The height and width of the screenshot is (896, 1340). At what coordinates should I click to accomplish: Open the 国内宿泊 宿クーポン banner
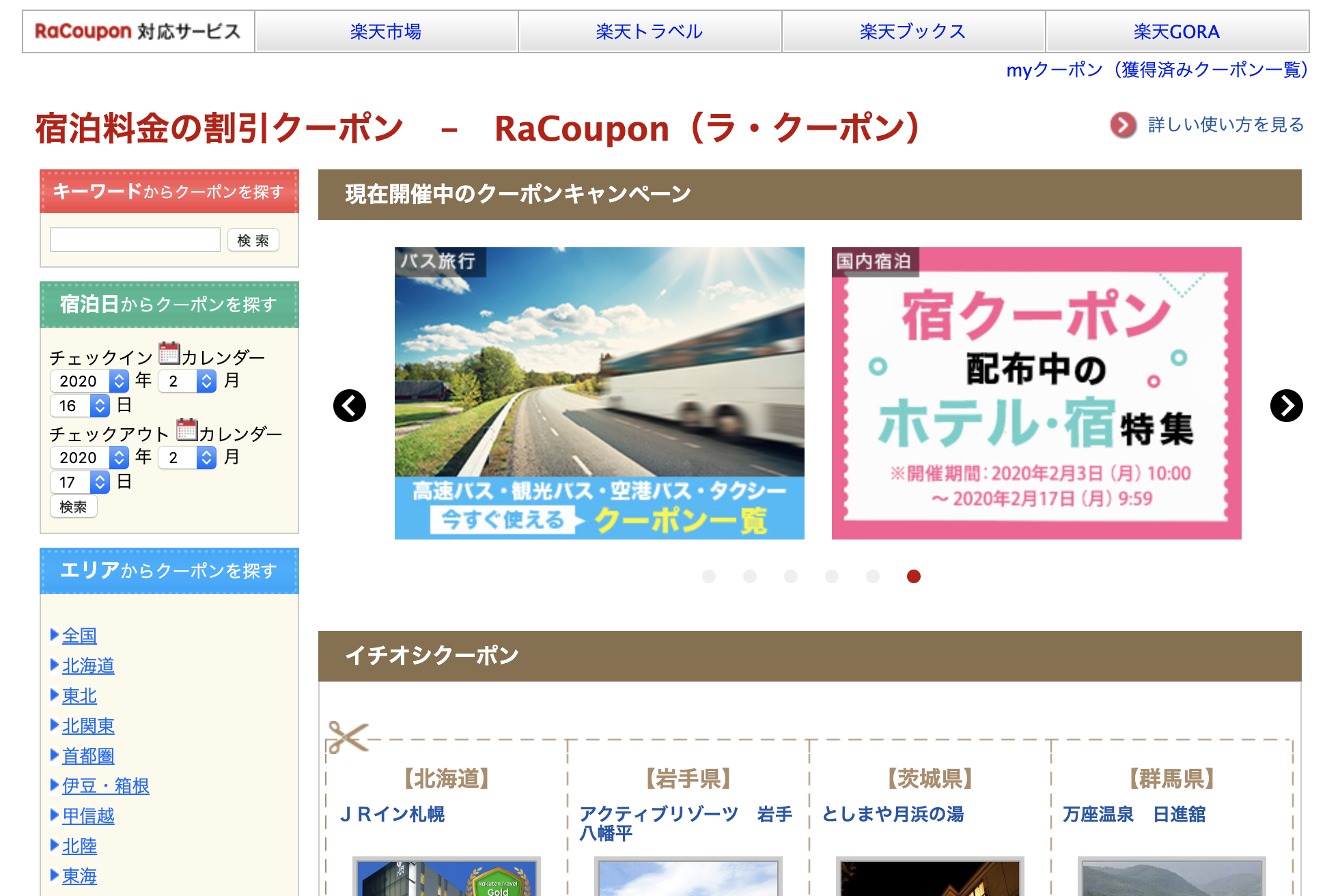[x=1037, y=393]
